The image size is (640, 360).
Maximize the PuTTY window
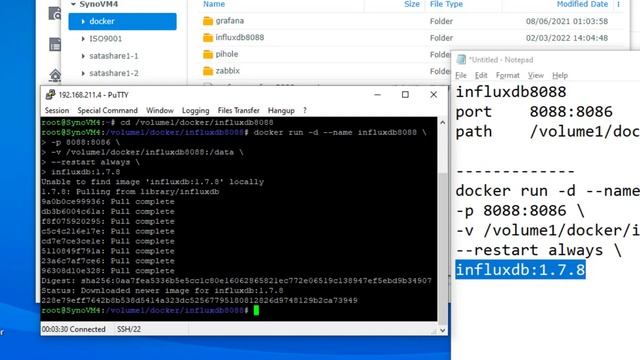[405, 95]
